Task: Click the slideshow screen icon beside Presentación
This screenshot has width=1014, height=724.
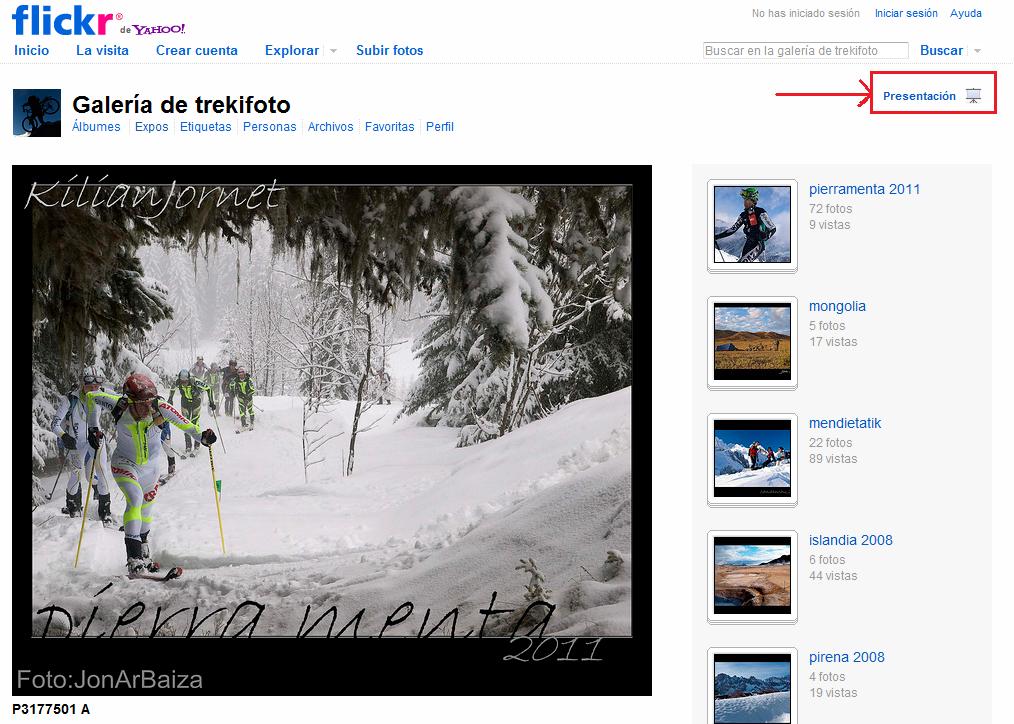Action: 973,96
